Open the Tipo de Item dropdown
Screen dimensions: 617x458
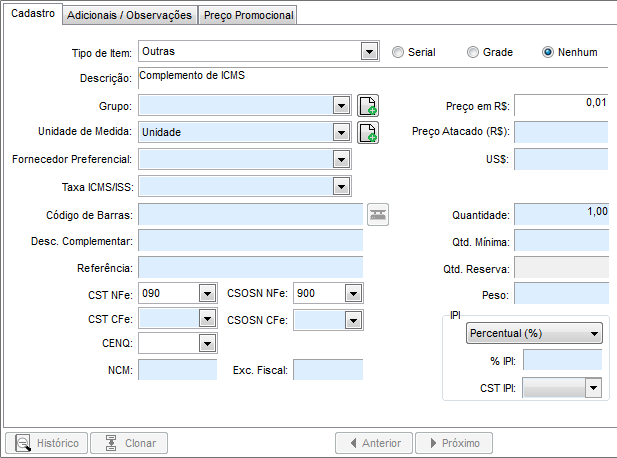(x=369, y=51)
